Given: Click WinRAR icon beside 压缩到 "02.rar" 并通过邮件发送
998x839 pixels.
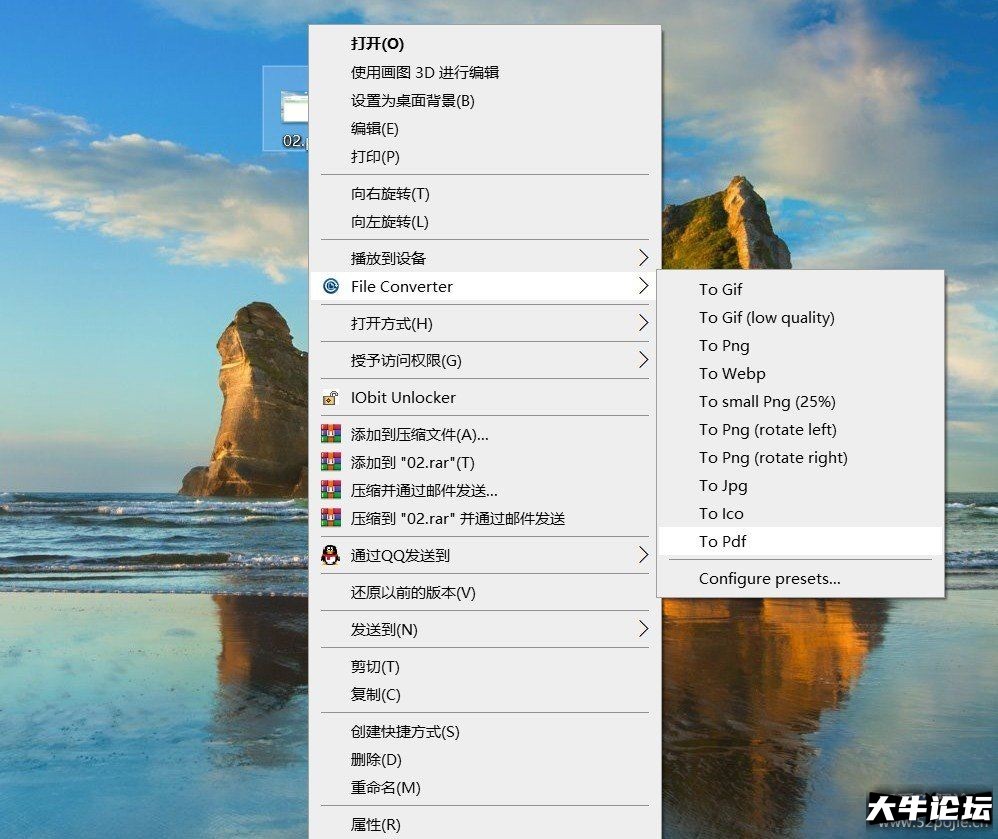Looking at the screenshot, I should pyautogui.click(x=331, y=518).
